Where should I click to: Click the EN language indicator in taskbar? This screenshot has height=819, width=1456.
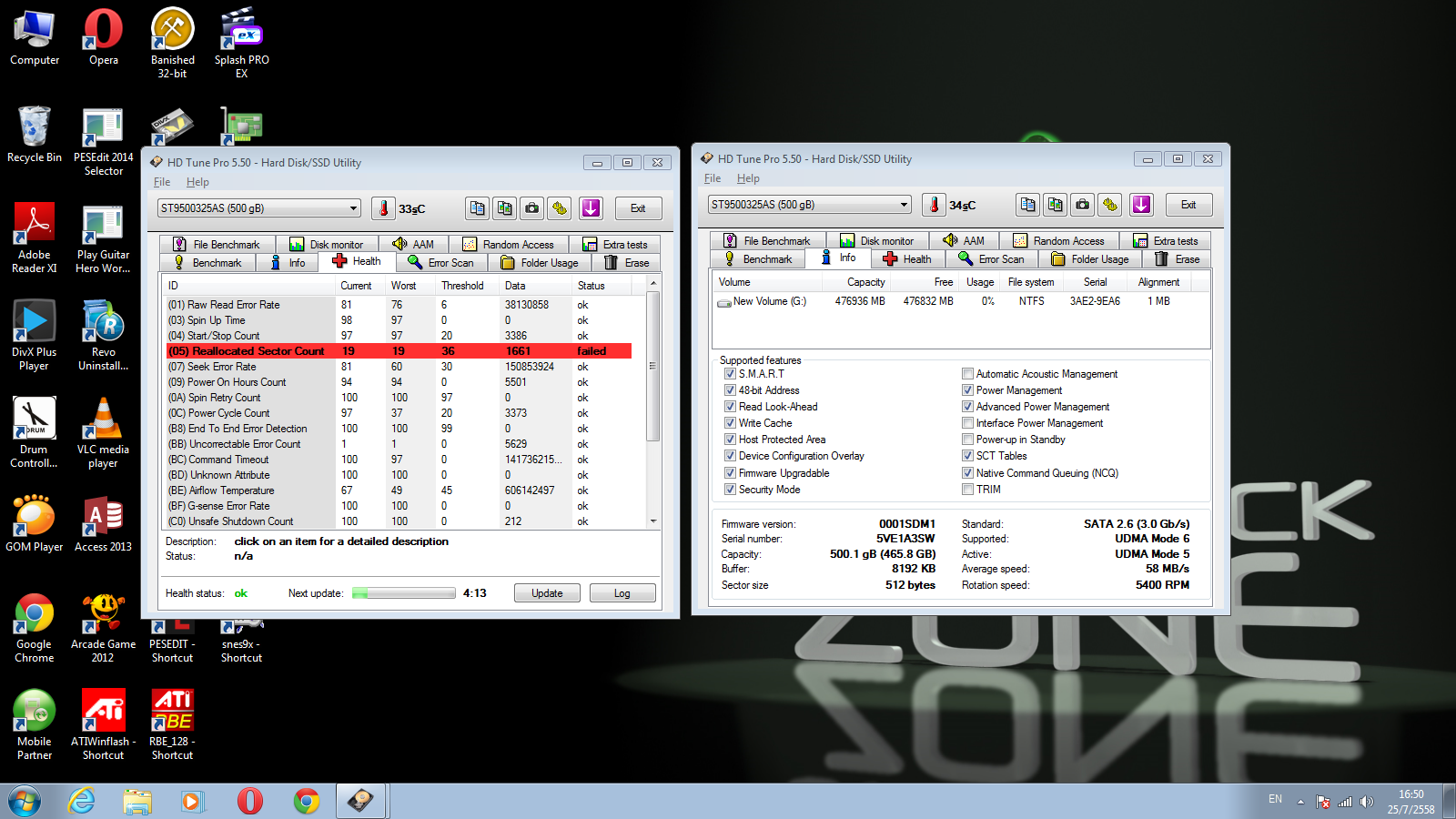tap(1275, 799)
